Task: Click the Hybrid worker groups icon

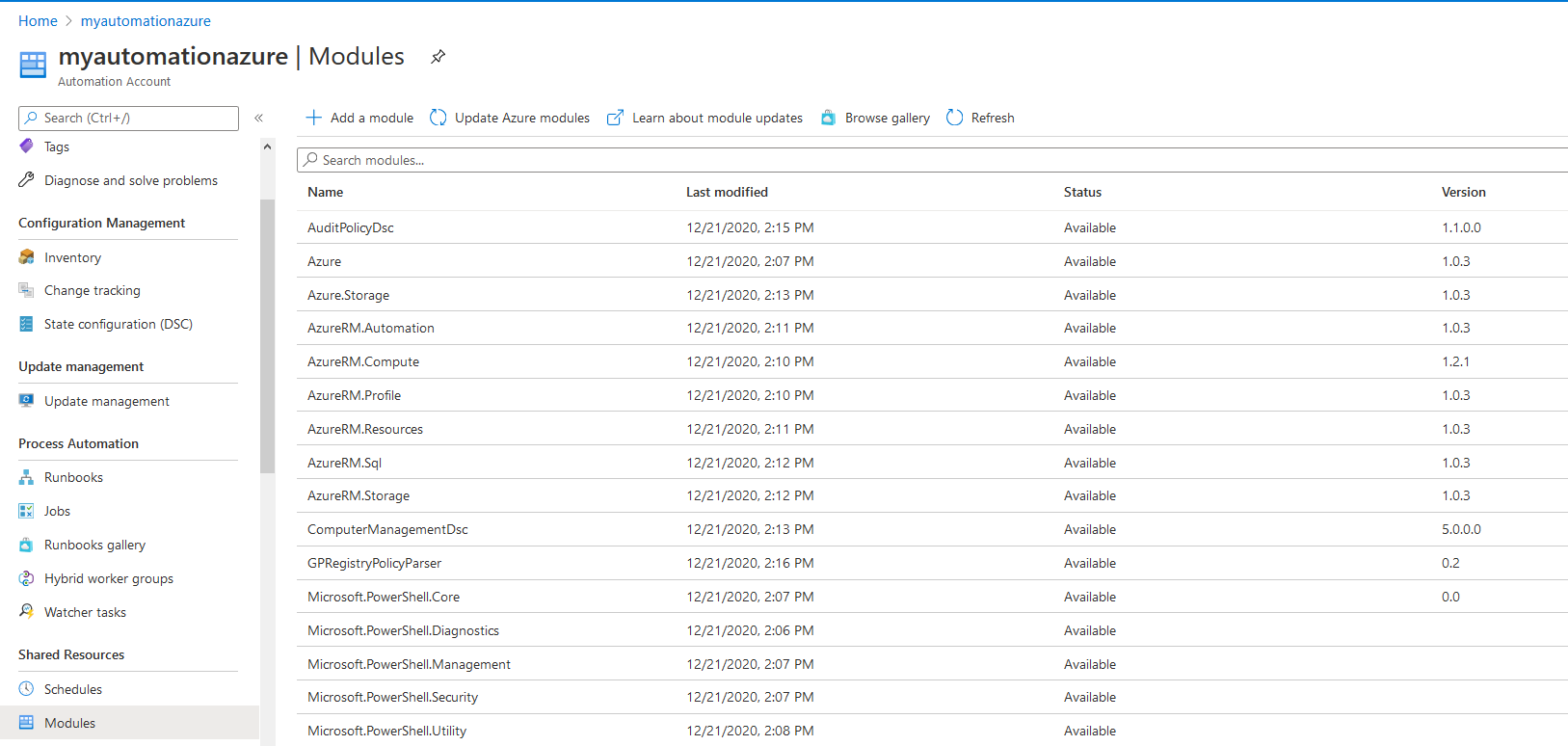Action: click(x=27, y=578)
